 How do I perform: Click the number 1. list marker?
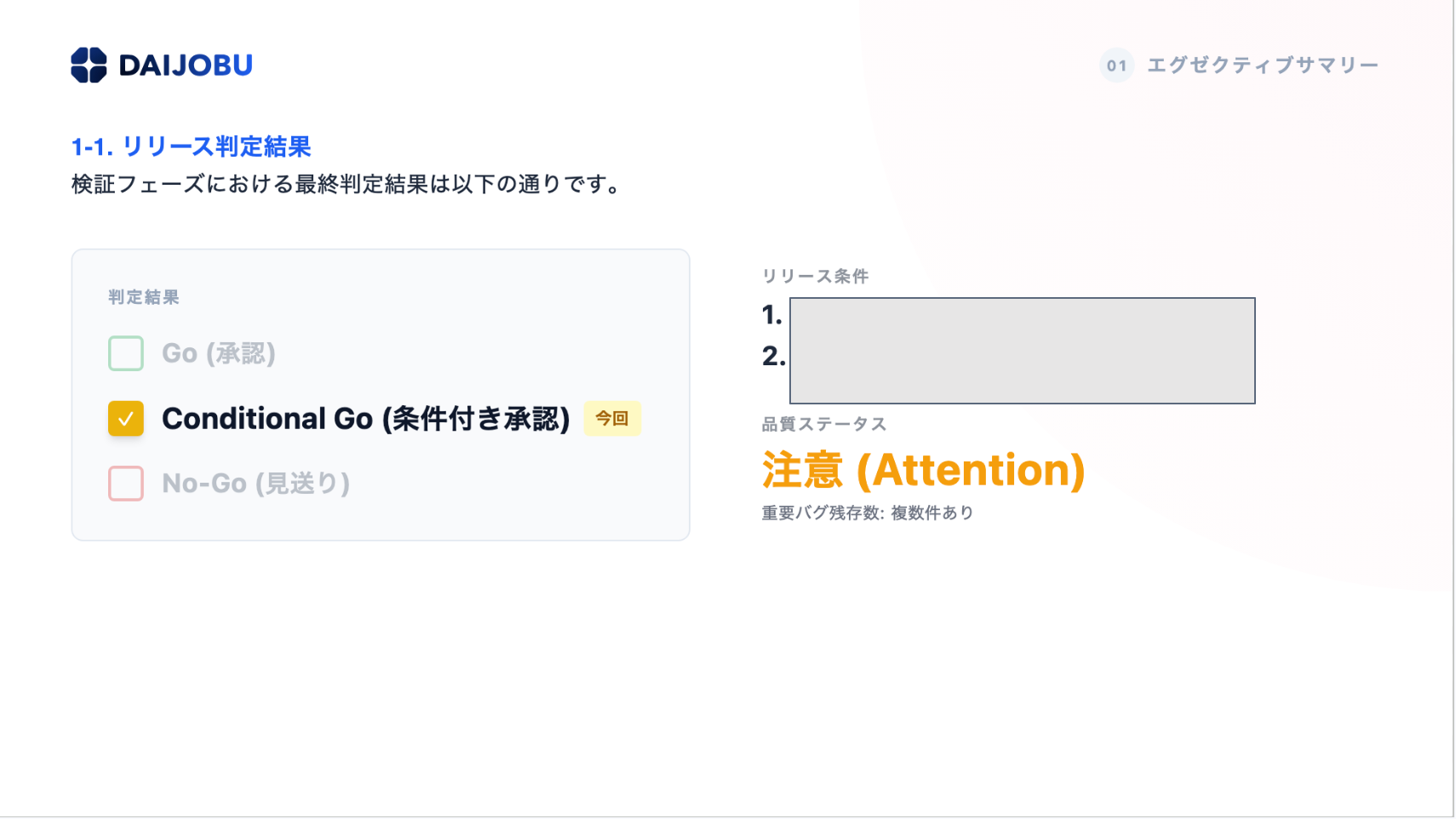pyautogui.click(x=771, y=315)
